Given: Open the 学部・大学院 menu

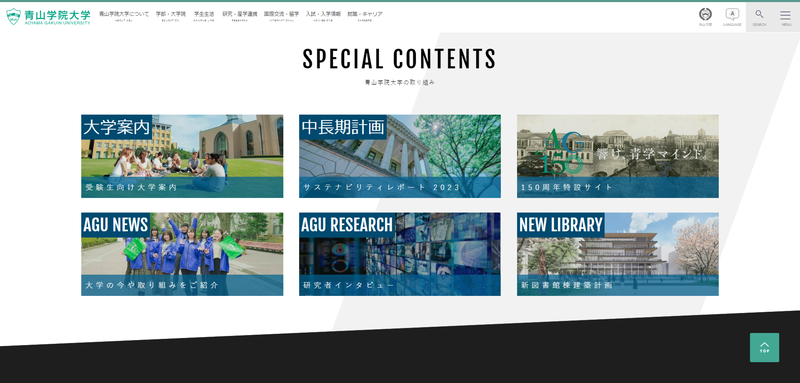Looking at the screenshot, I should 171,16.
